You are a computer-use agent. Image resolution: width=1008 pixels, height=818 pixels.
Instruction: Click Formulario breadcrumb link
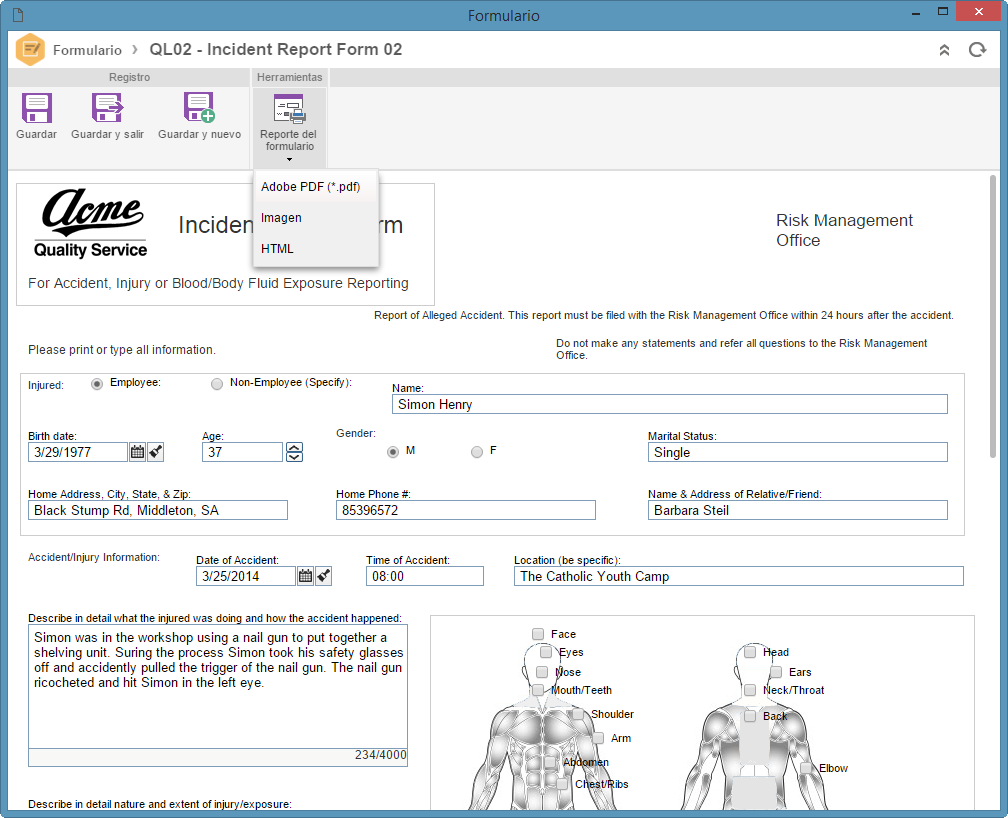coord(87,50)
